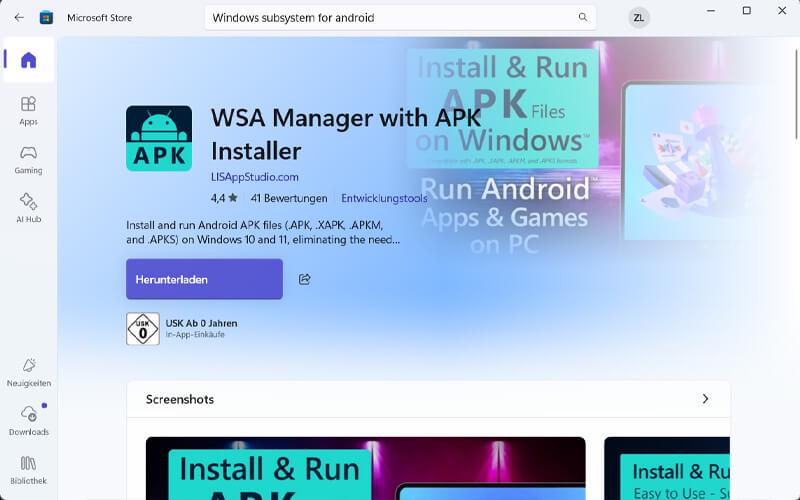Open the 41 Bewertungen reviews

point(289,198)
